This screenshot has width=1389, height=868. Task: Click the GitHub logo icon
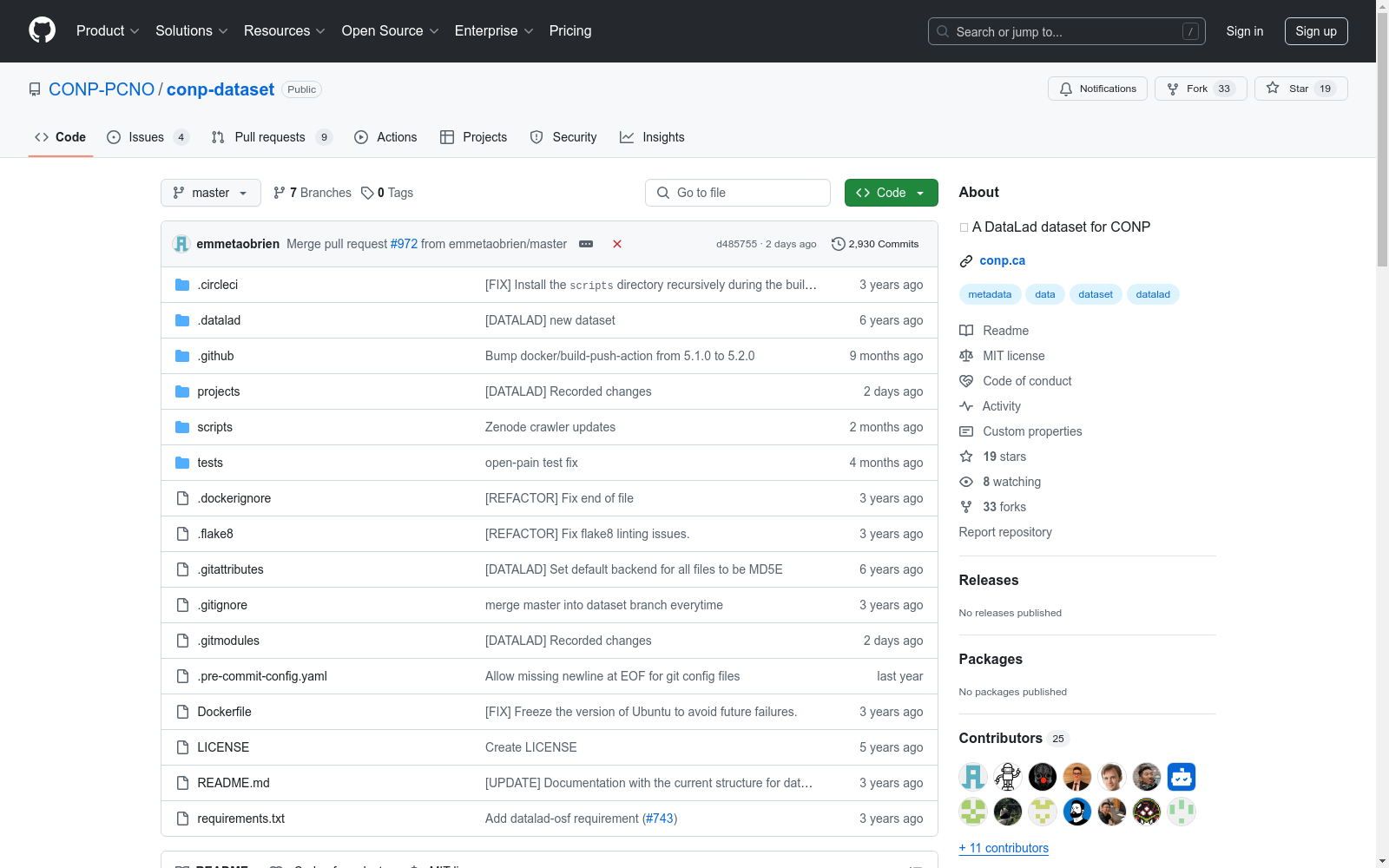click(x=42, y=31)
